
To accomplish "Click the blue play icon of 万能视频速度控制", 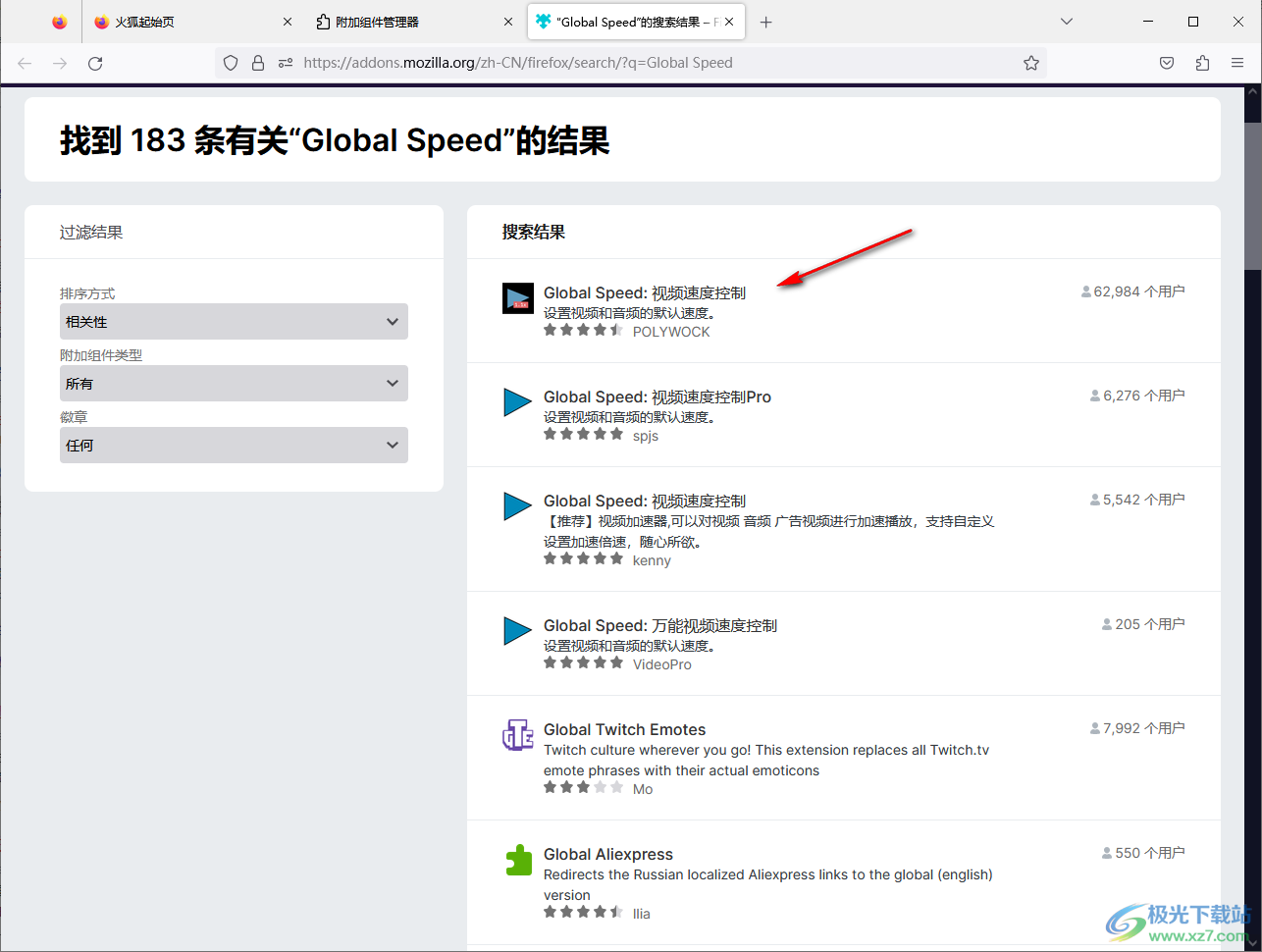I will (518, 631).
